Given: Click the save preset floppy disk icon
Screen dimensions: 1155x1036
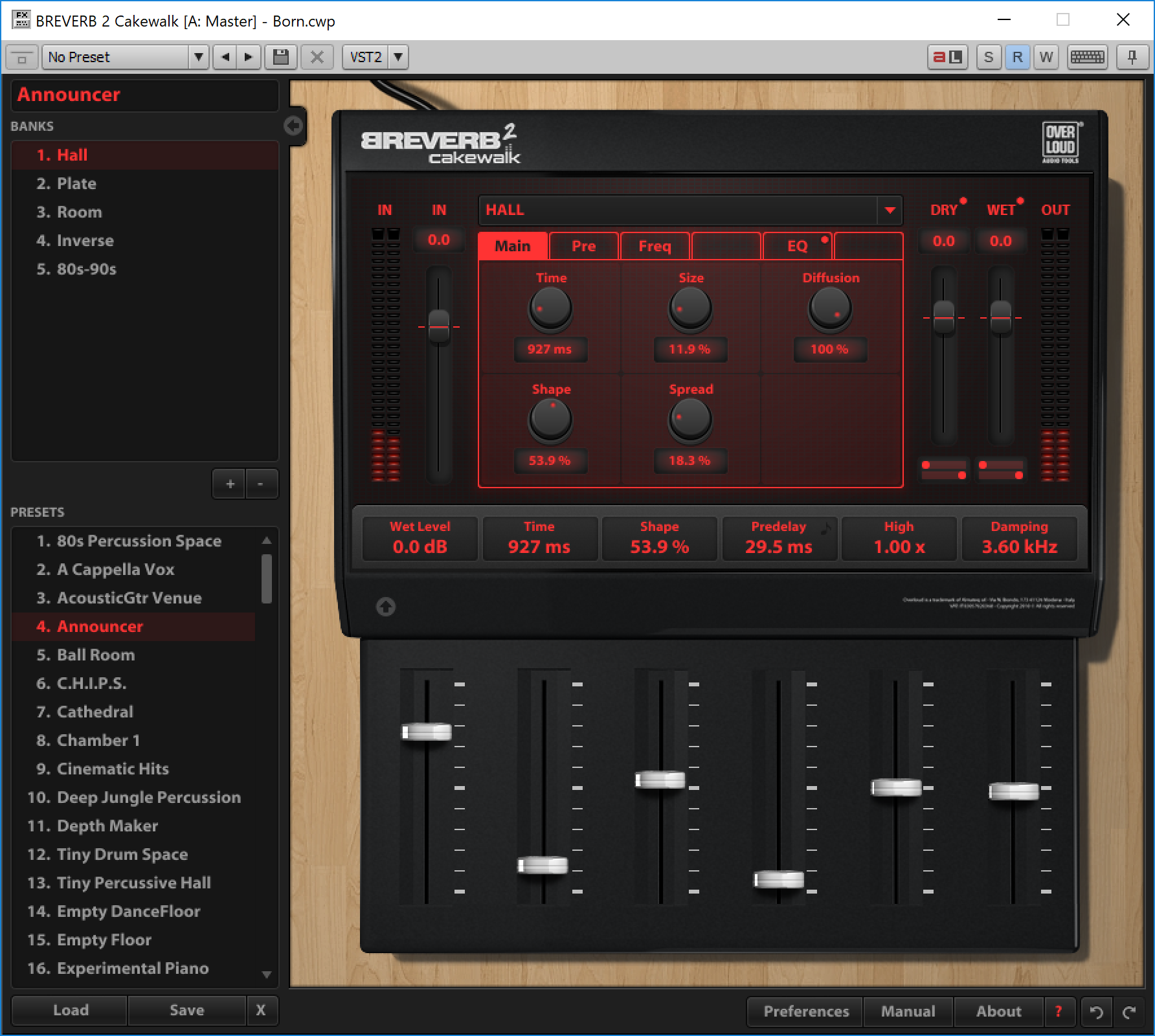Looking at the screenshot, I should pos(280,57).
